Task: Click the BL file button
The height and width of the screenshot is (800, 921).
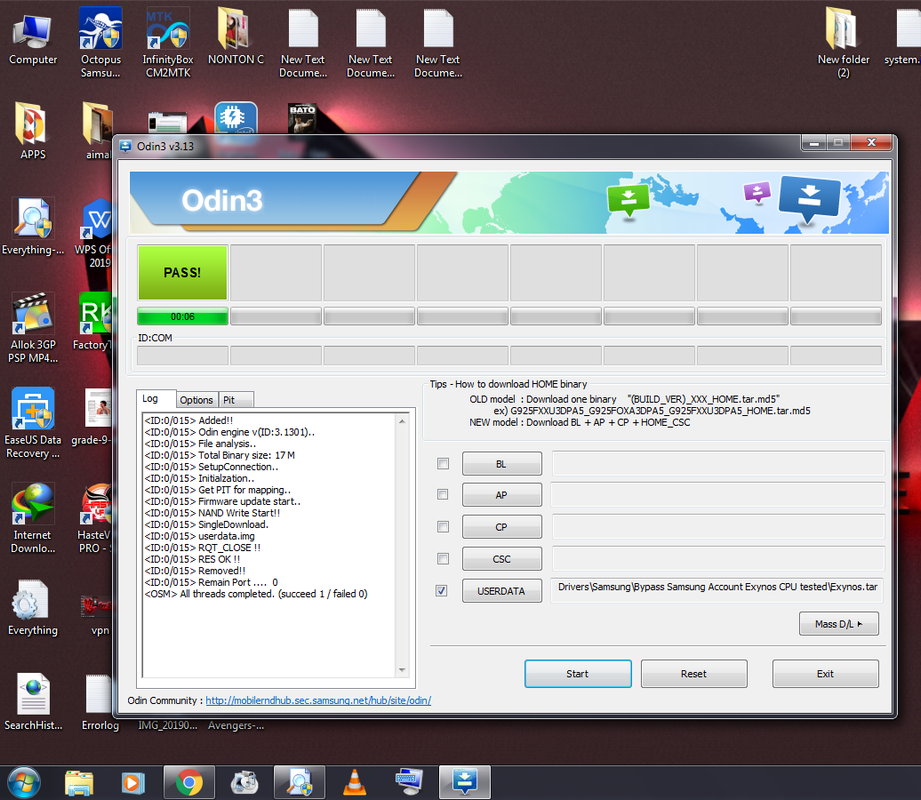Action: tap(502, 464)
